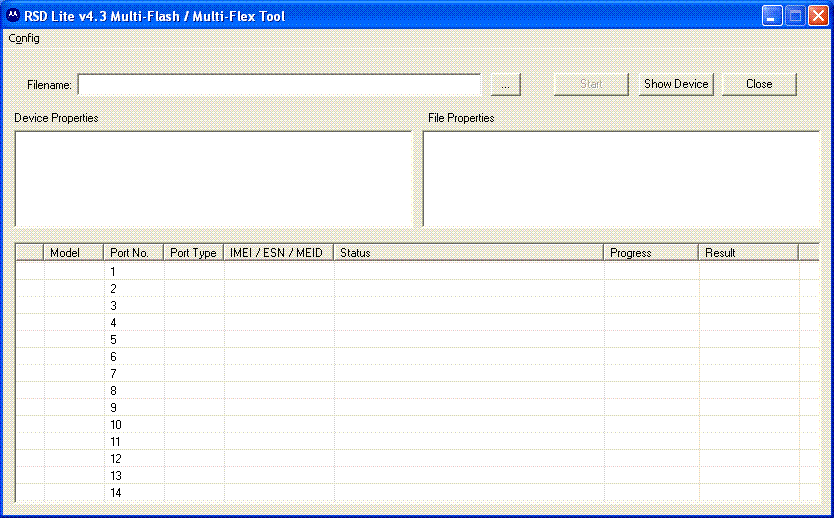This screenshot has width=834, height=520.
Task: Browse for a file with the ... button
Action: click(505, 85)
